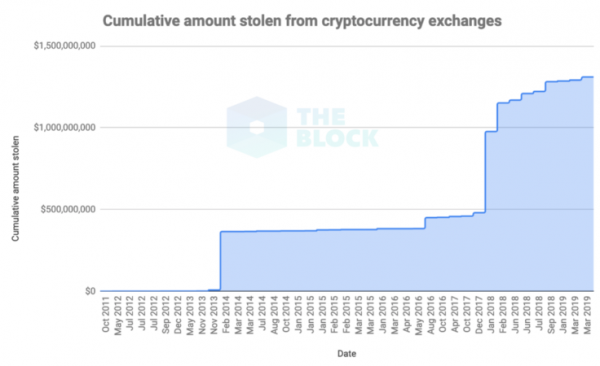Screen dimensions: 600x366
Task: Click the Cumulative amount stolen axis title
Action: tap(15, 189)
